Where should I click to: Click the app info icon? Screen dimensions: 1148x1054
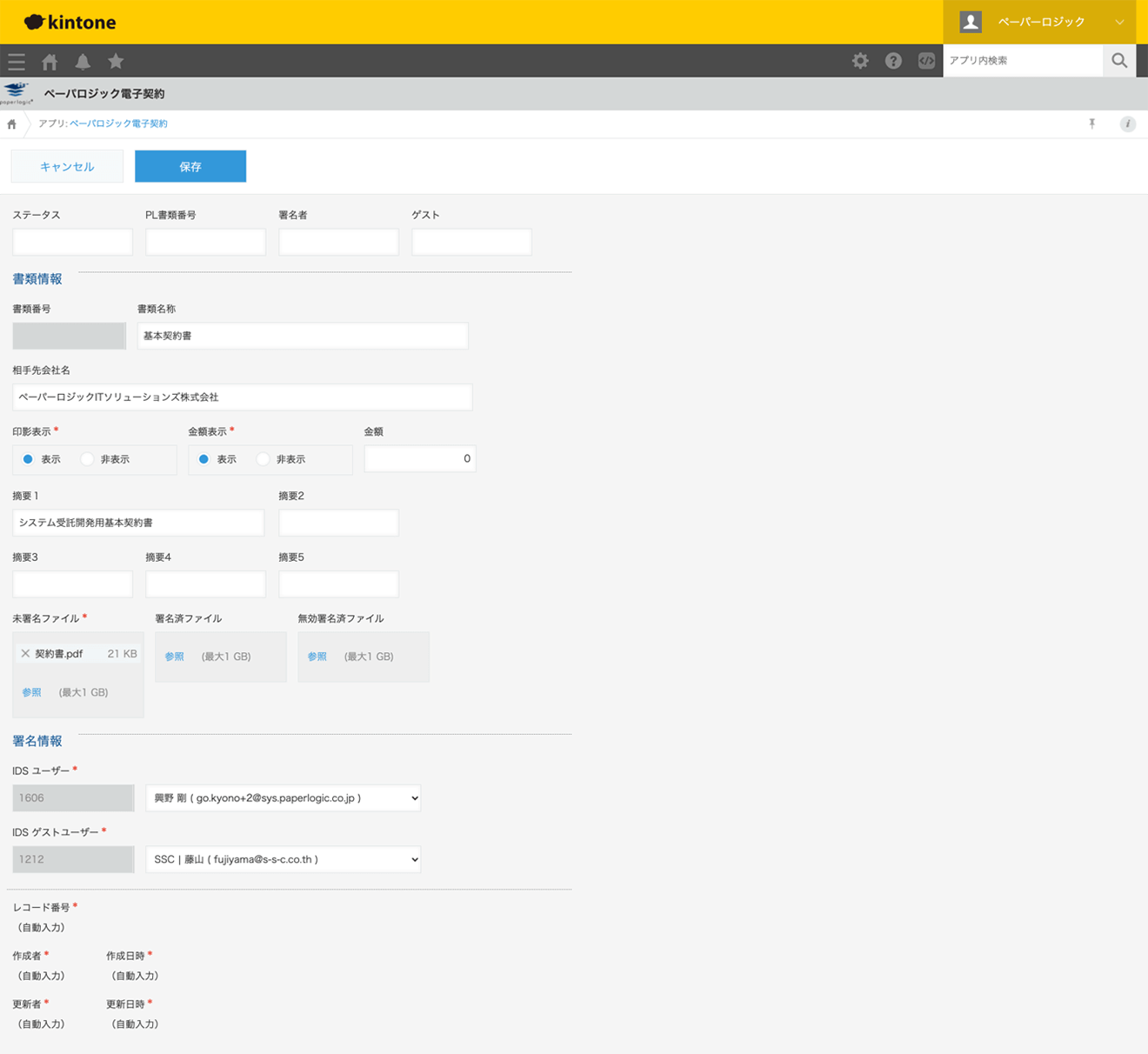(1127, 124)
